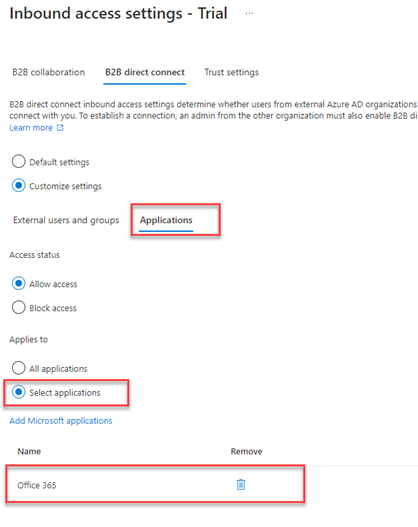This screenshot has width=418, height=527.
Task: Click the Remove column header
Action: pos(246,451)
